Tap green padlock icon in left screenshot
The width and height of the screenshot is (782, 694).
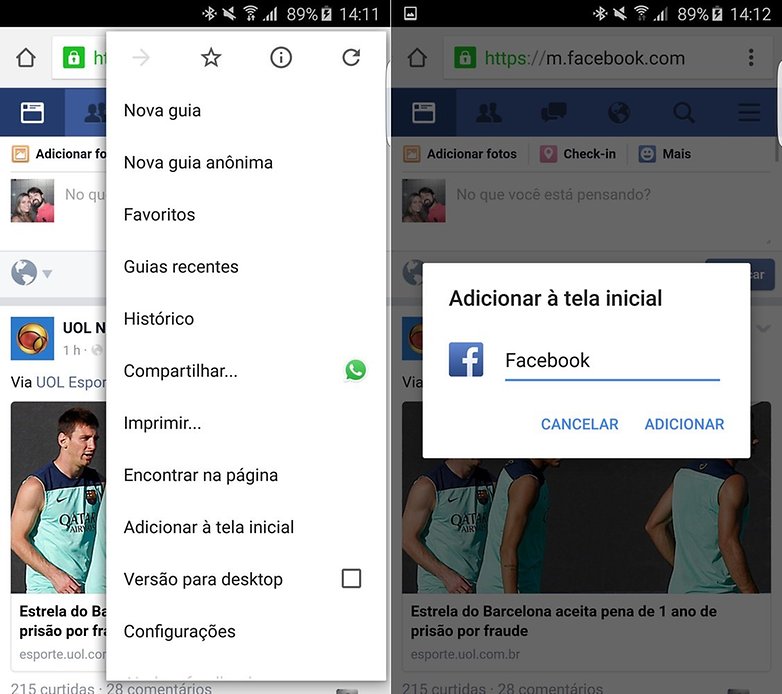tap(74, 58)
